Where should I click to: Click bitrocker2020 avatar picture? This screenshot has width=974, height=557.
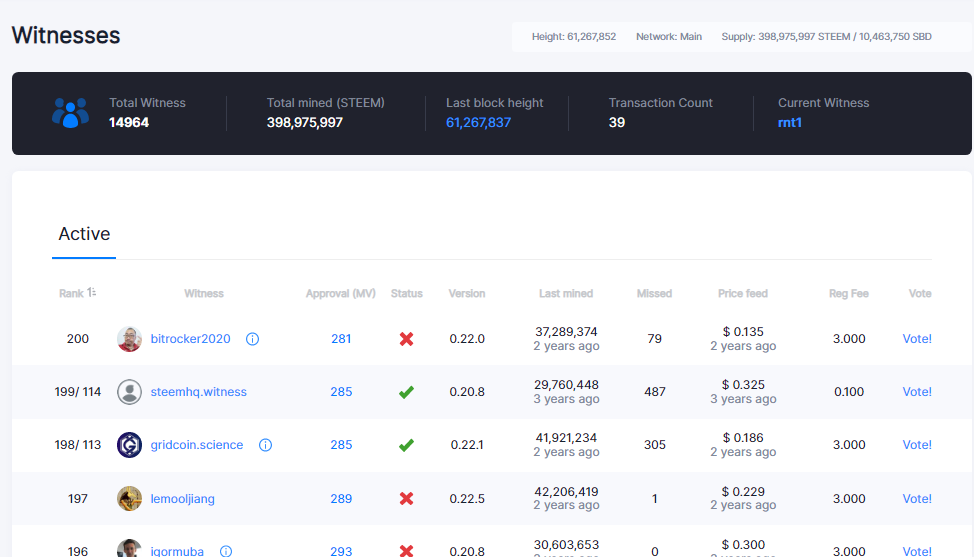[x=129, y=339]
